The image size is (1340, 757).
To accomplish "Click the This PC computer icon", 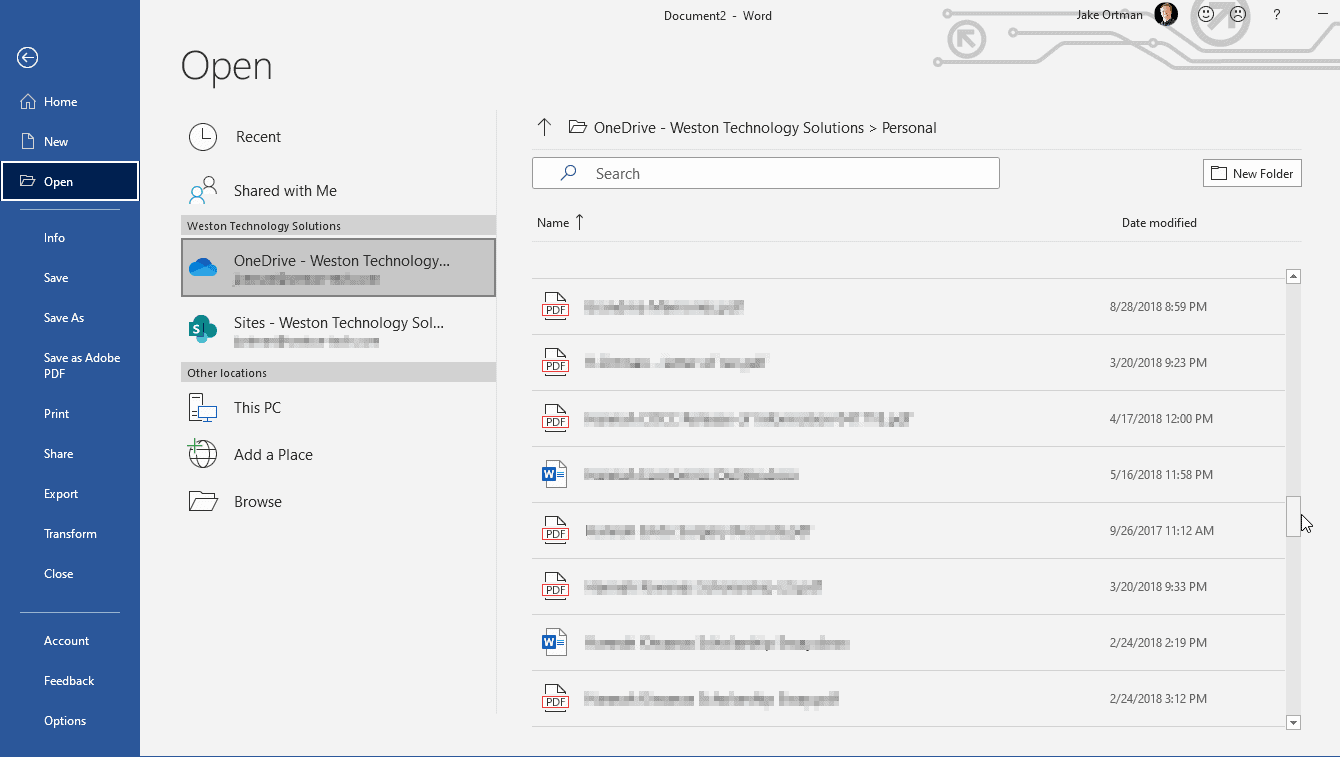I will [203, 408].
